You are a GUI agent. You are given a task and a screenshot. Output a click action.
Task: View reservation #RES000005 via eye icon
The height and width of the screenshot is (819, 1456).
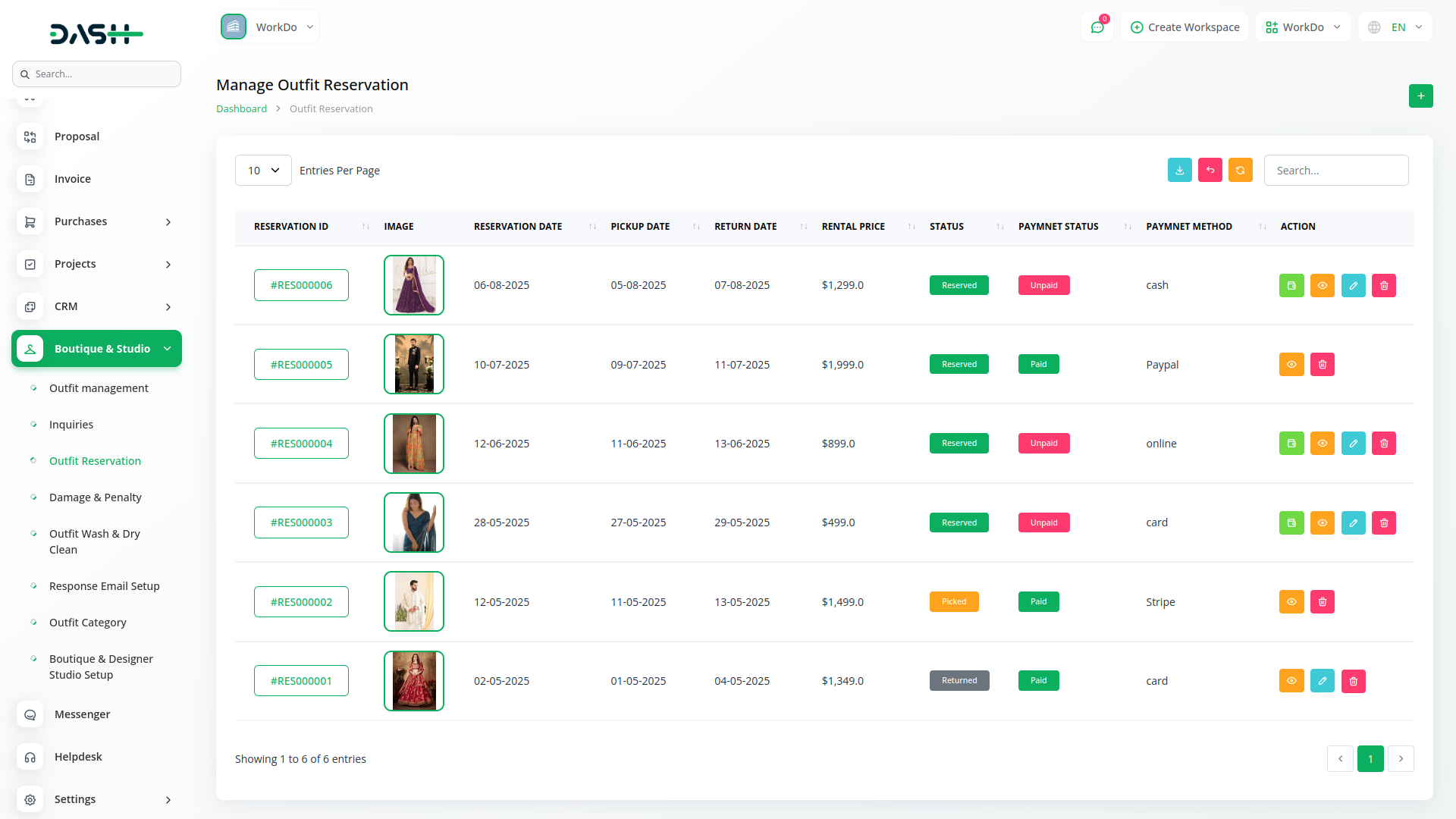point(1291,365)
